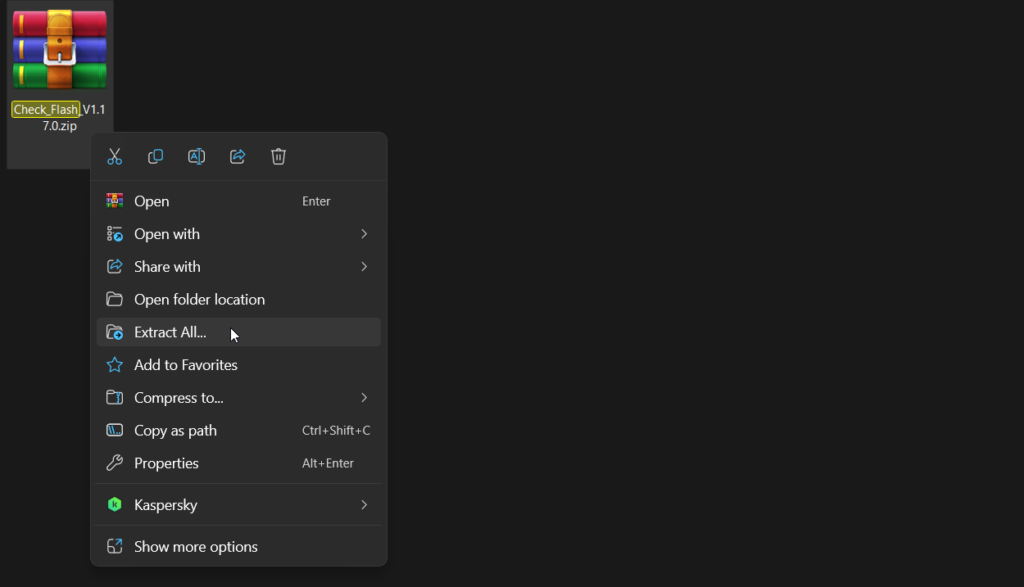Choose Open from the context menu
Image resolution: width=1024 pixels, height=587 pixels.
tap(152, 201)
